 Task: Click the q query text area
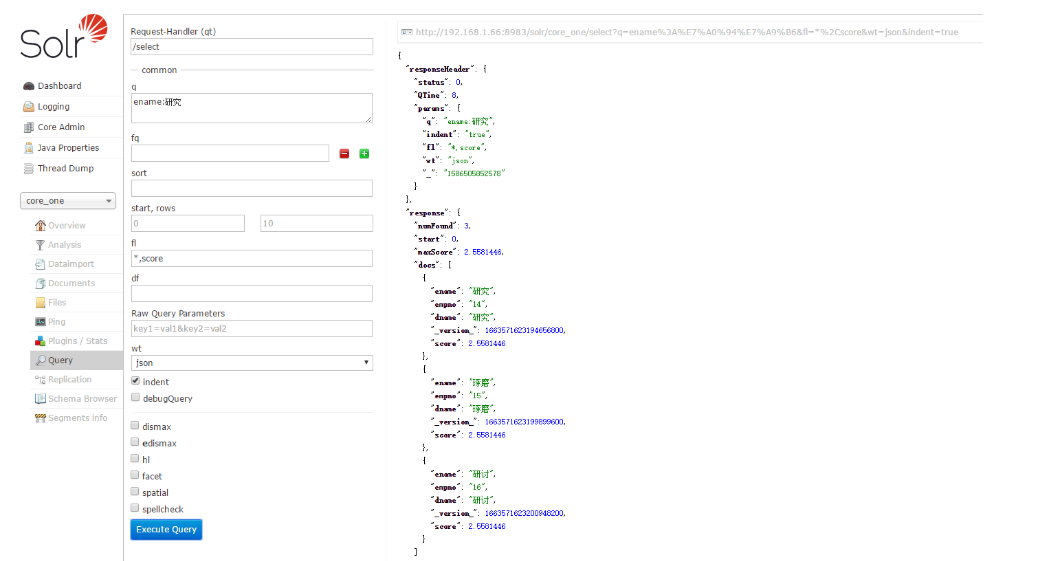tap(251, 108)
